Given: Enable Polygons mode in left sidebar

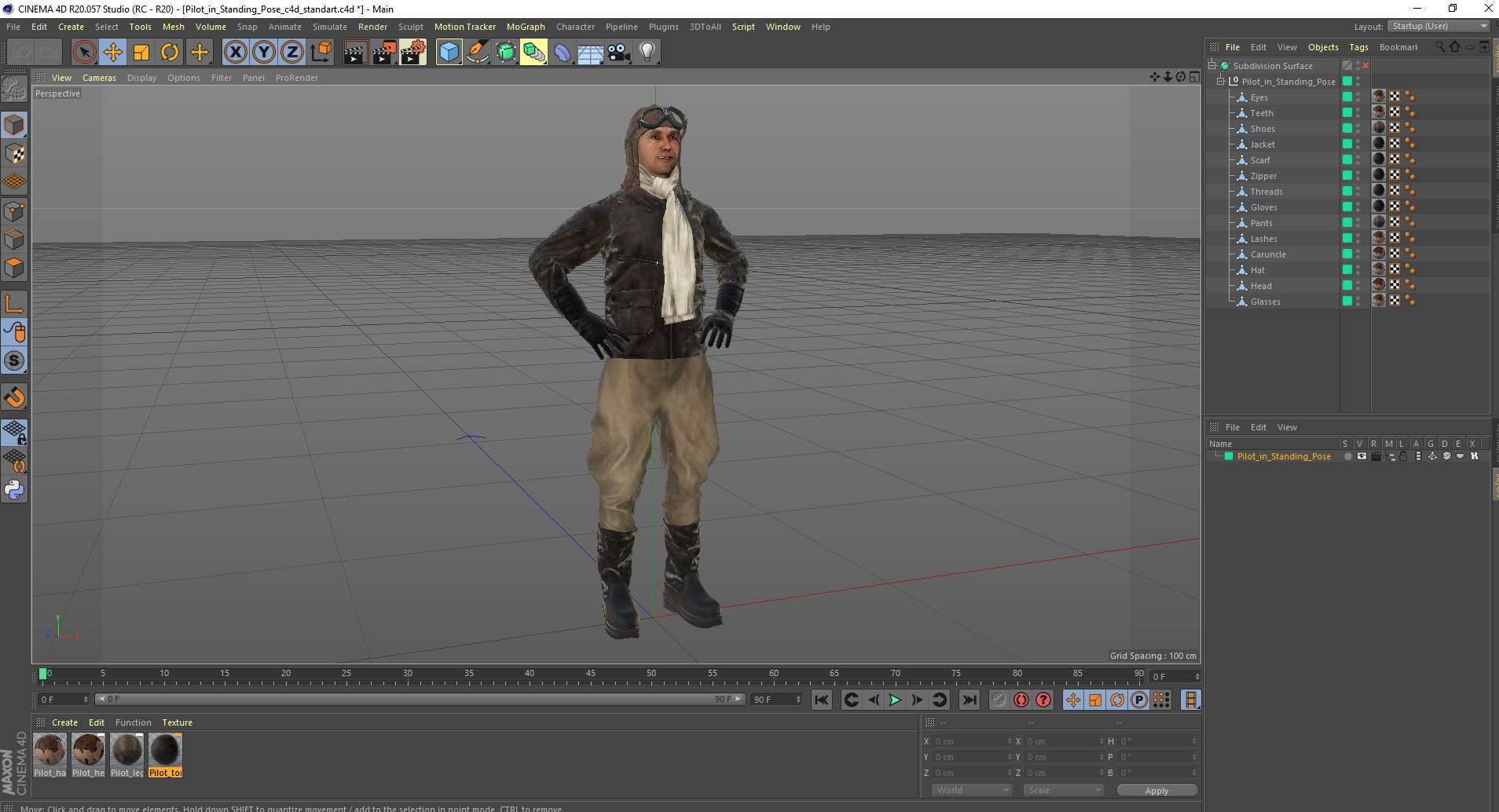Looking at the screenshot, I should (x=14, y=268).
